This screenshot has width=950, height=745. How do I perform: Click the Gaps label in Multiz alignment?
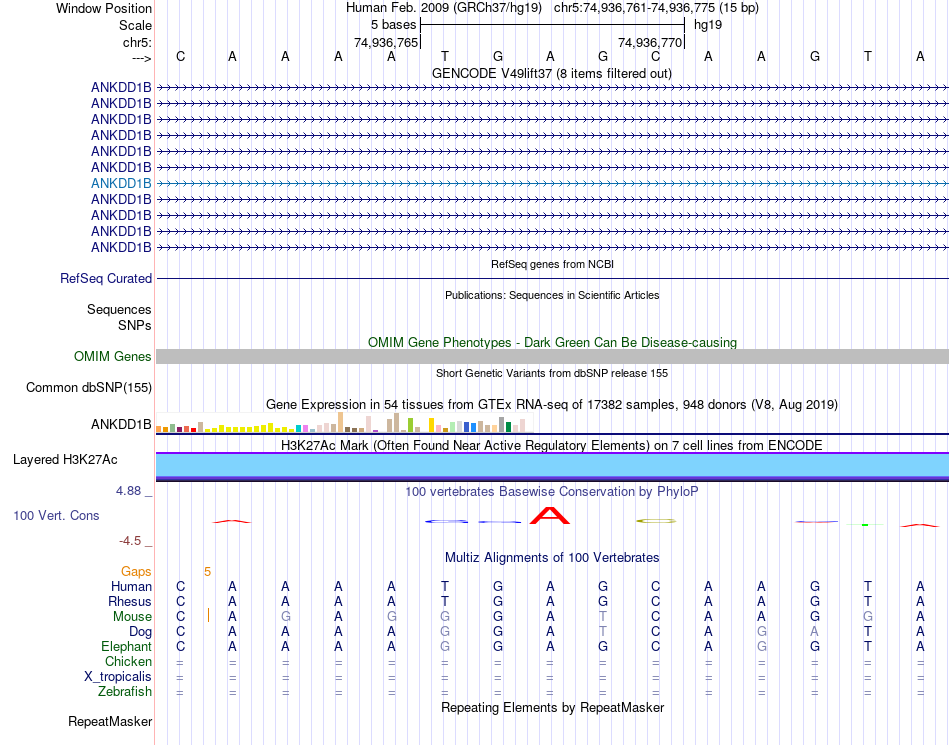[136, 571]
